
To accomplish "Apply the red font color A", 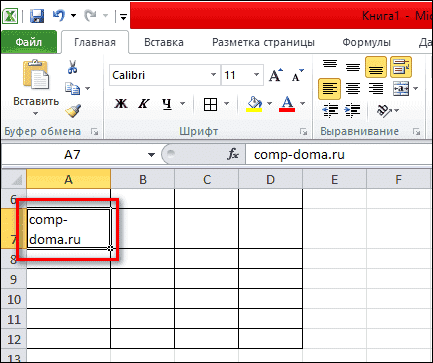I will [287, 104].
